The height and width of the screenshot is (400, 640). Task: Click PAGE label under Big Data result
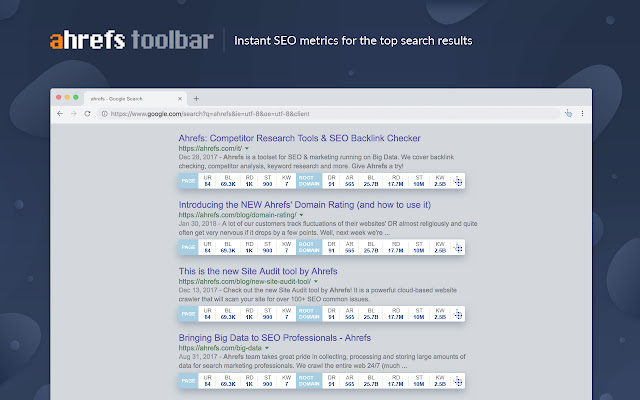188,381
